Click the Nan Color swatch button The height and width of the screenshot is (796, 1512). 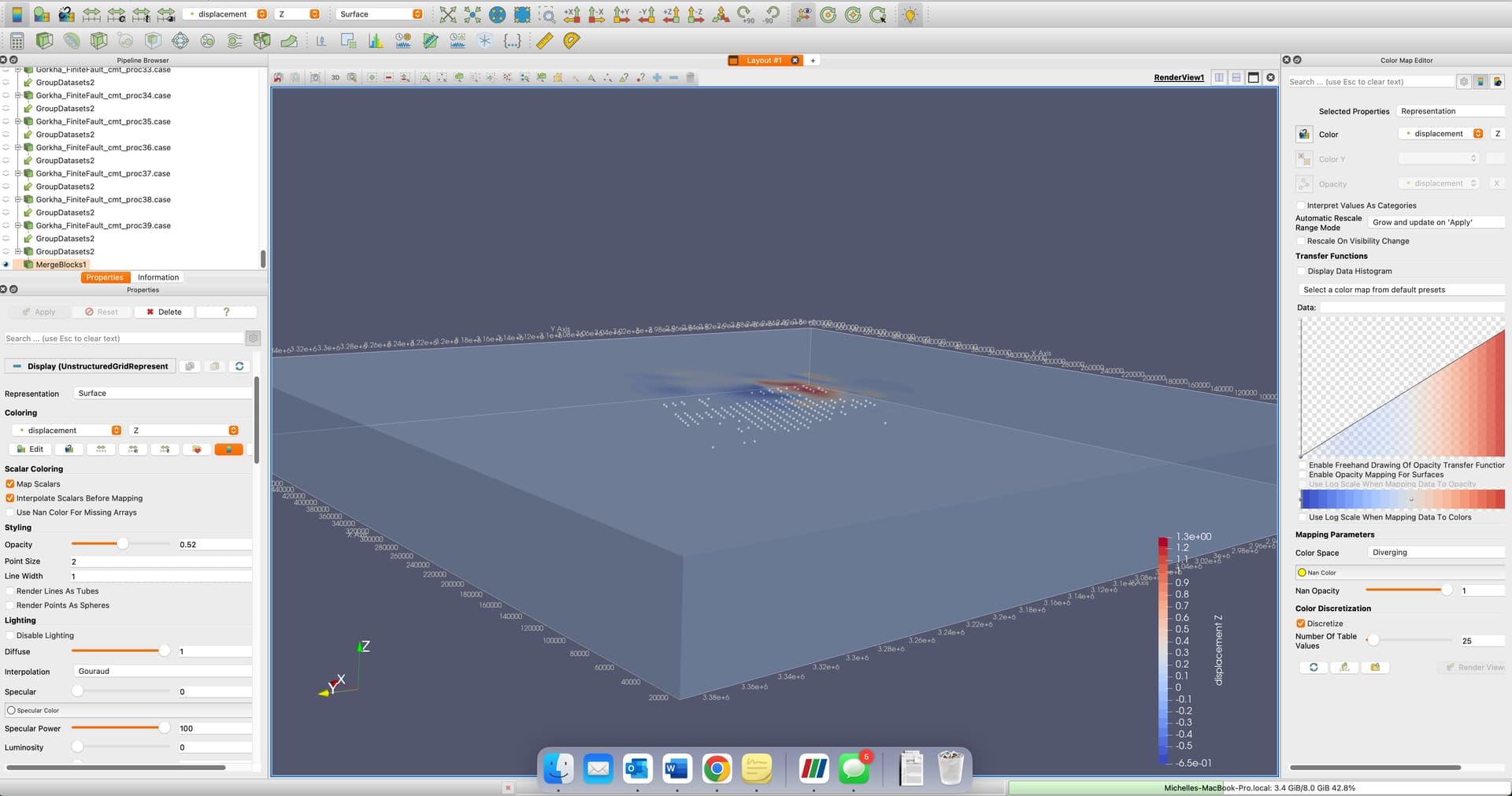click(x=1400, y=572)
